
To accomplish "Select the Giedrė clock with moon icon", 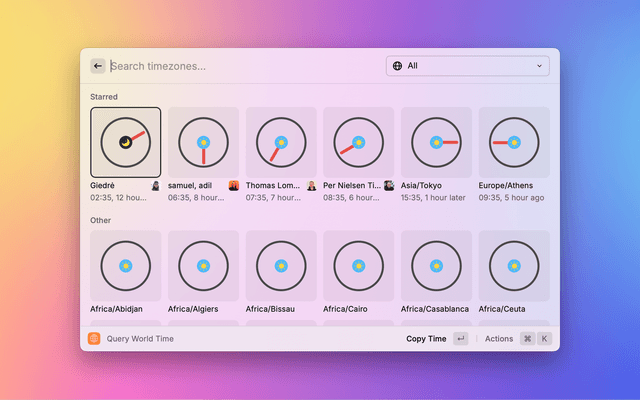I will pyautogui.click(x=125, y=142).
